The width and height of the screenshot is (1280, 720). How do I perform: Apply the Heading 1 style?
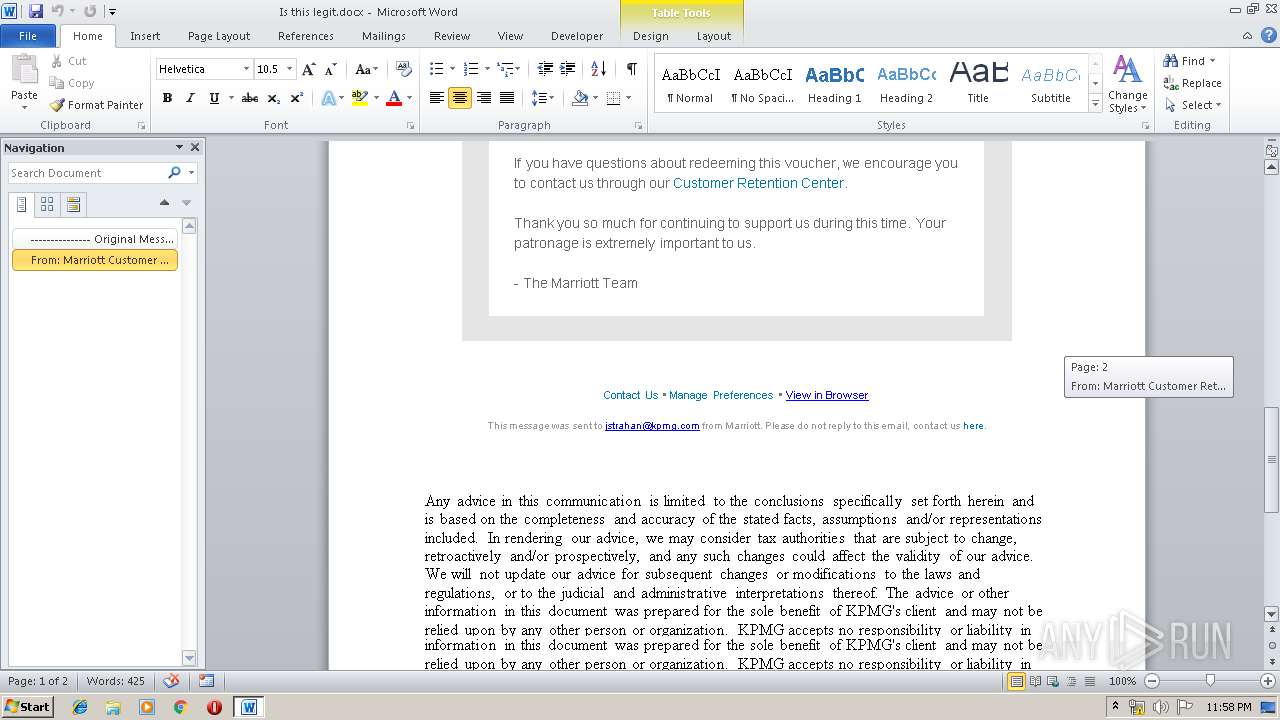[835, 83]
